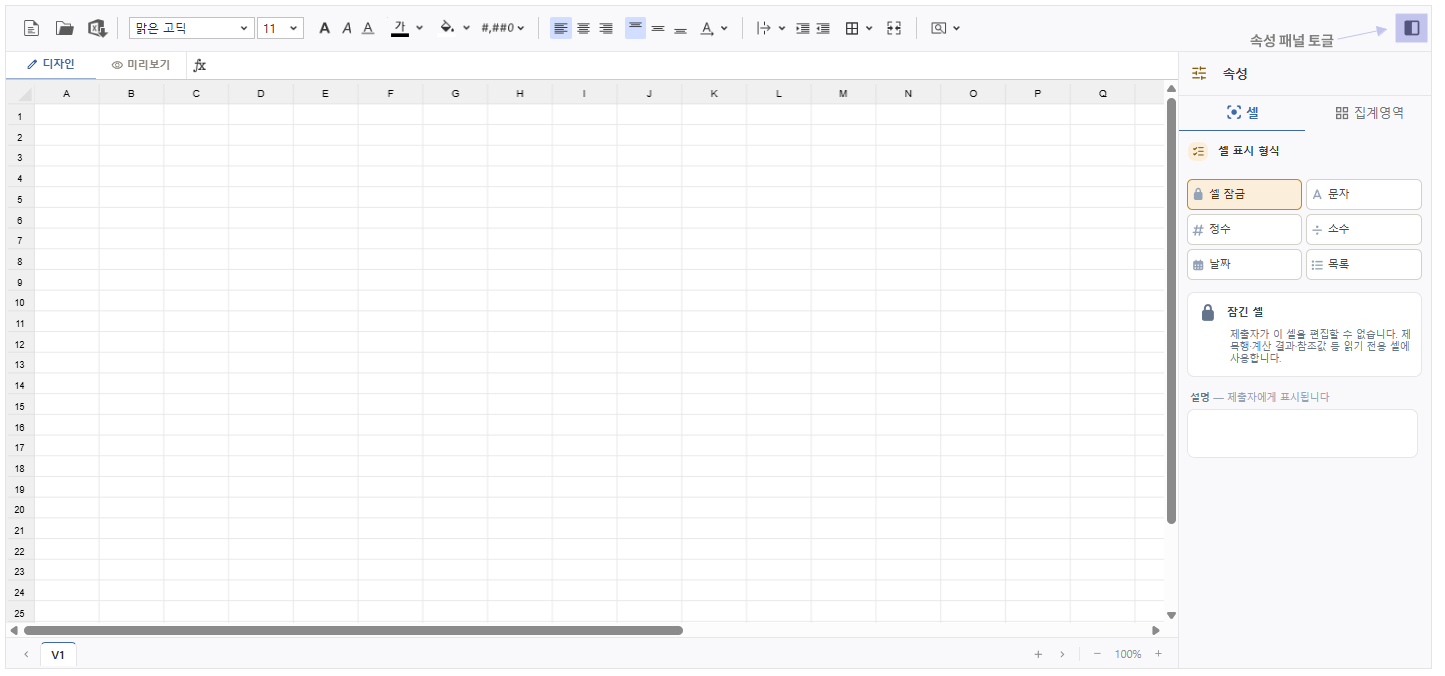Choose the 소수 cell format

coord(1363,229)
